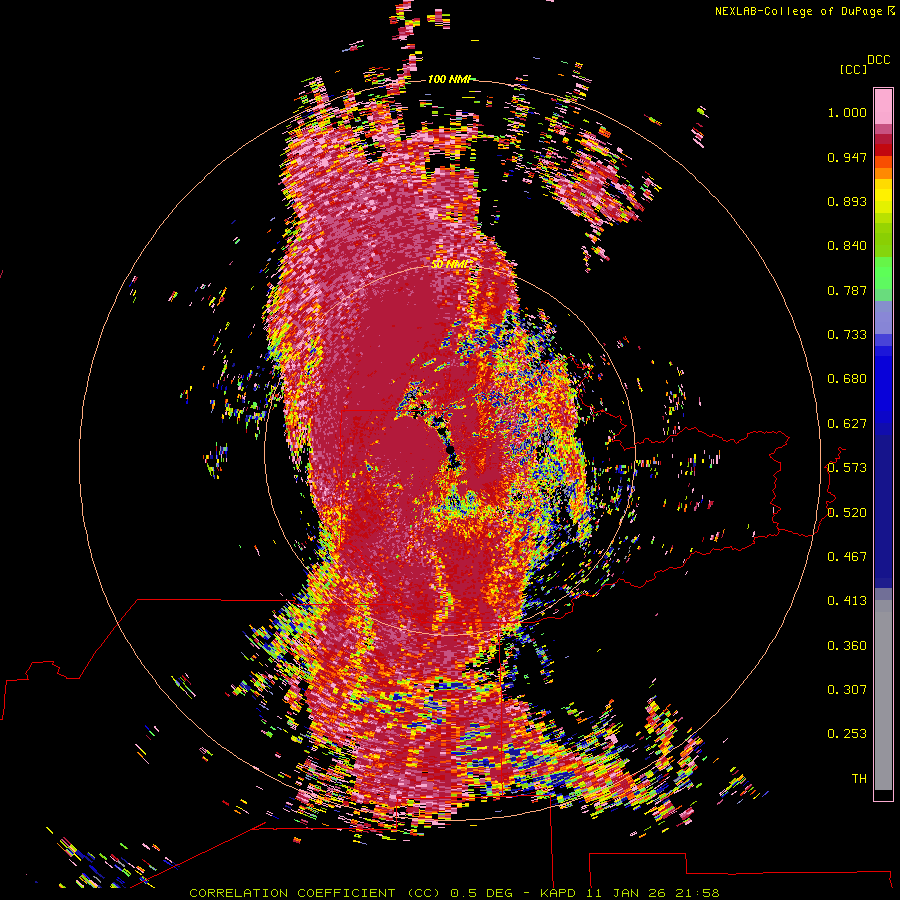Click the 21:58 timestamp

coord(697,893)
